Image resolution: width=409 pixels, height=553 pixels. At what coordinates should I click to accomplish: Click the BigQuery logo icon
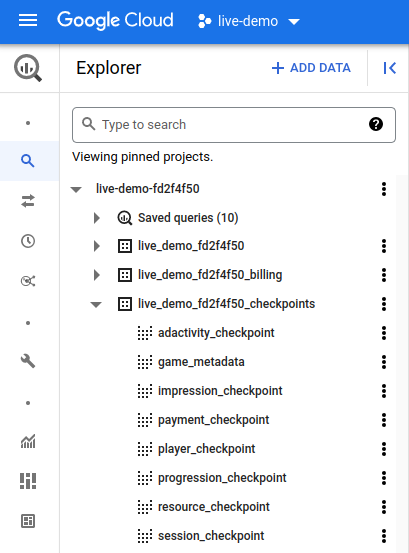(x=28, y=68)
